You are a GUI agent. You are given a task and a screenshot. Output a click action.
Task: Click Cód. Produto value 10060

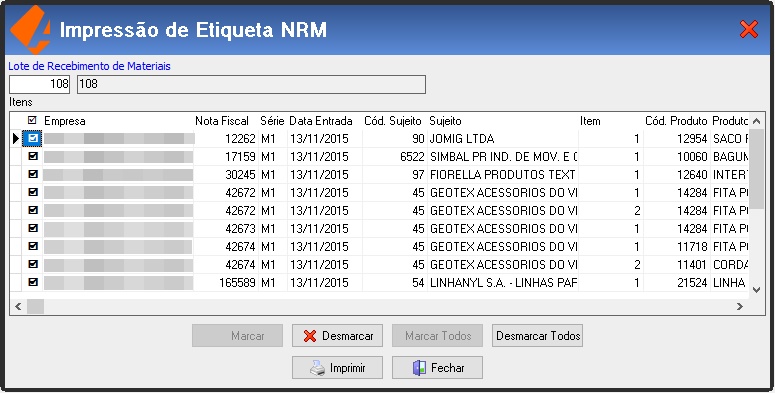[x=692, y=157]
